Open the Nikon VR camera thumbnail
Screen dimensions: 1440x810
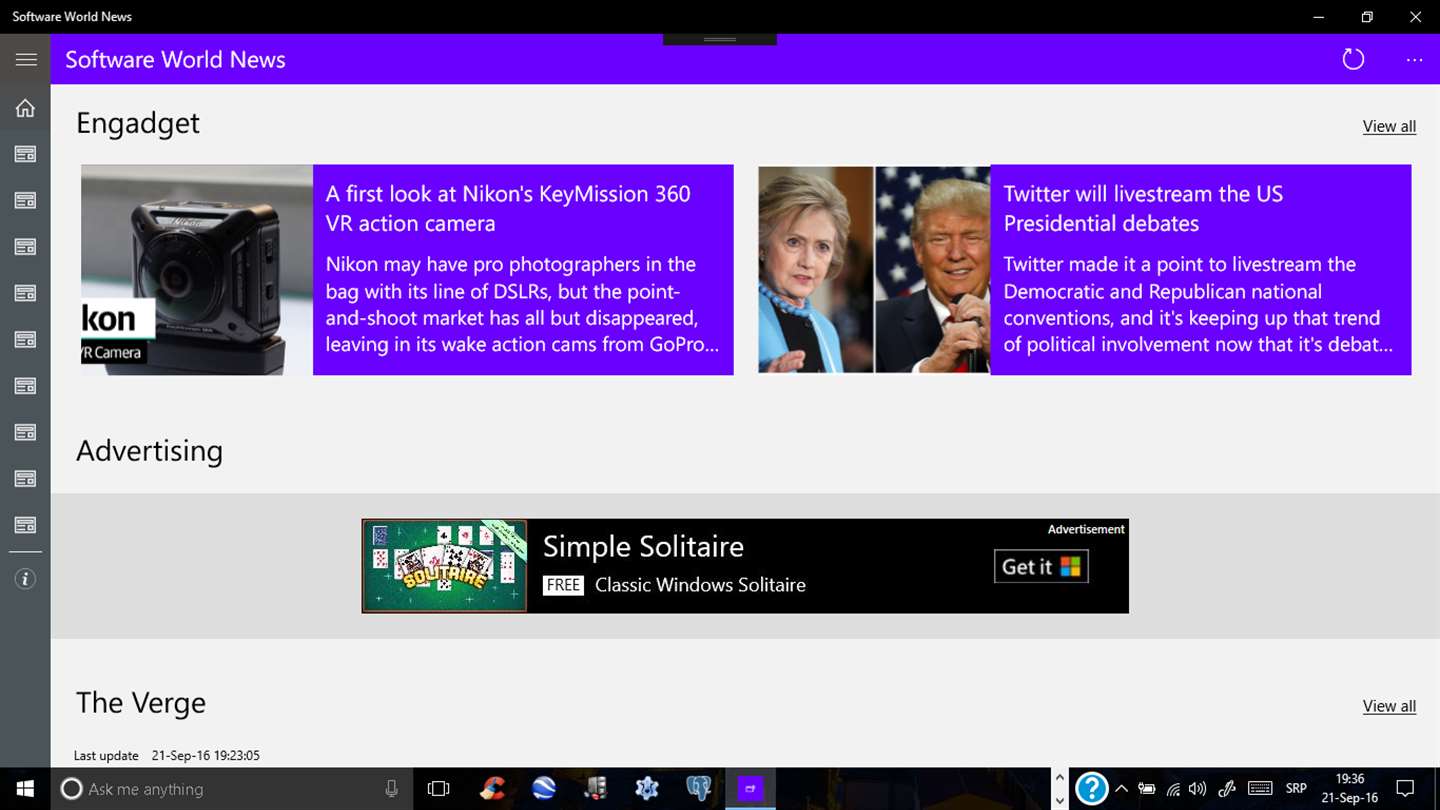click(197, 270)
